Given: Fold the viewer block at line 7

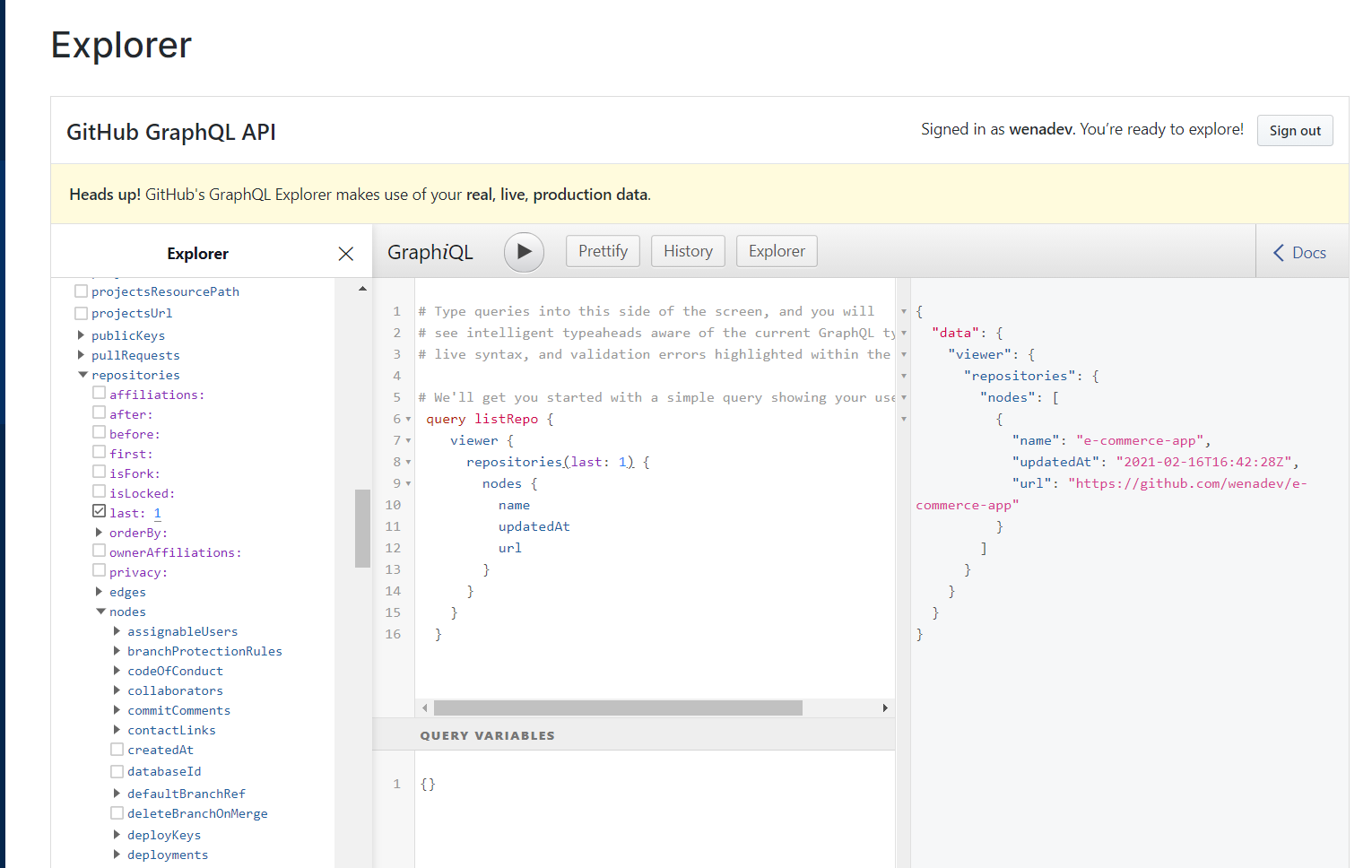Looking at the screenshot, I should click(x=408, y=441).
